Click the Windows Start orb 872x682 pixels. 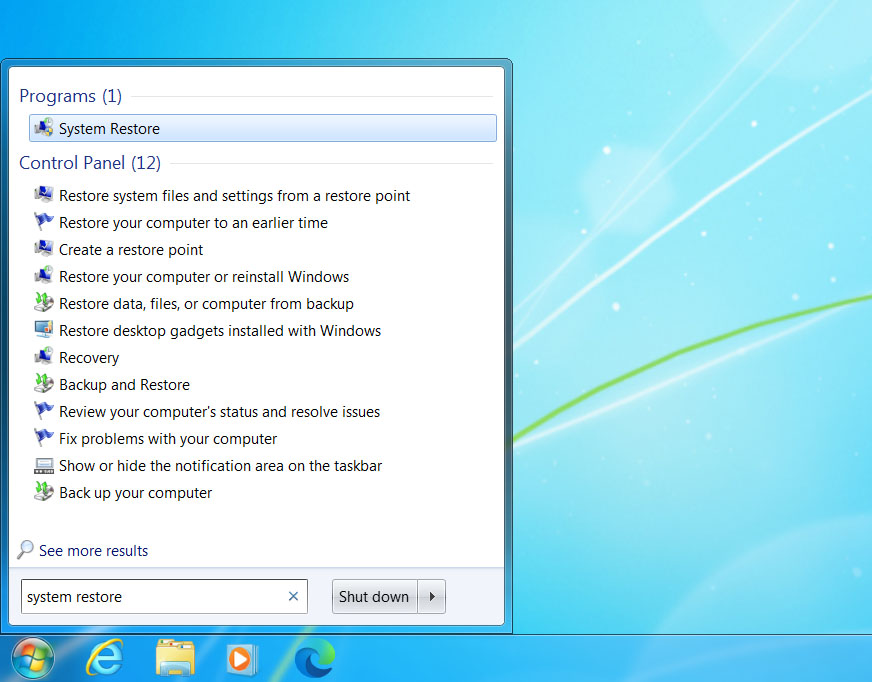pyautogui.click(x=33, y=658)
